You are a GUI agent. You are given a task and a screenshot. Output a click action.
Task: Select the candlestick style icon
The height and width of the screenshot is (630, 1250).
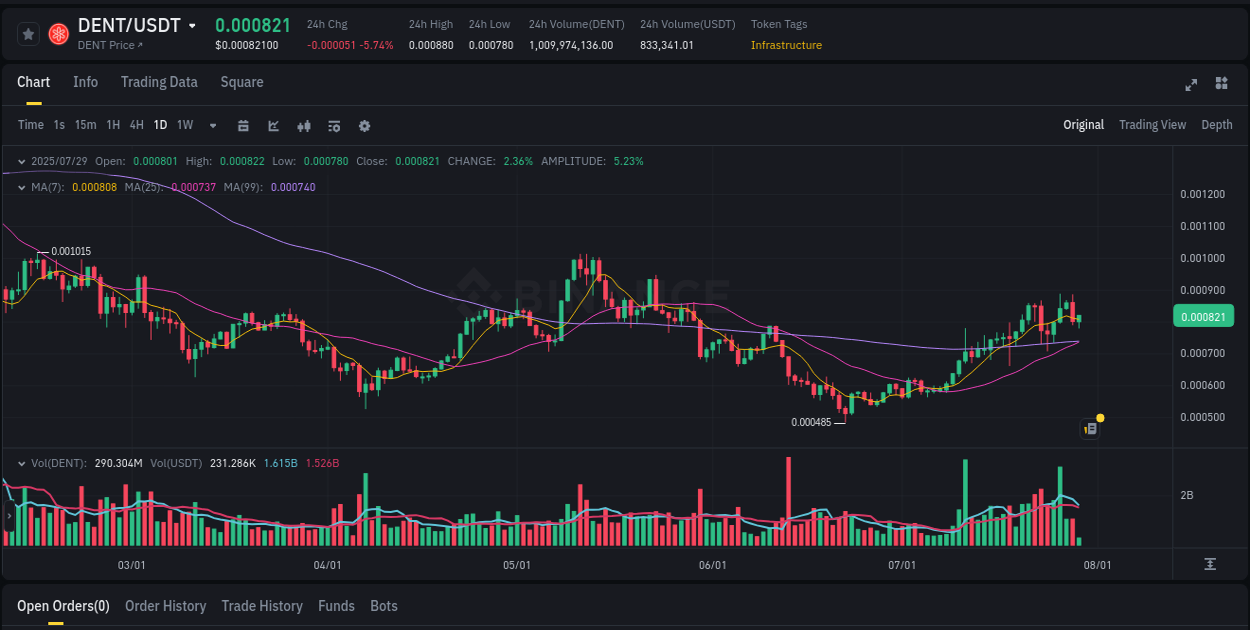pyautogui.click(x=304, y=126)
